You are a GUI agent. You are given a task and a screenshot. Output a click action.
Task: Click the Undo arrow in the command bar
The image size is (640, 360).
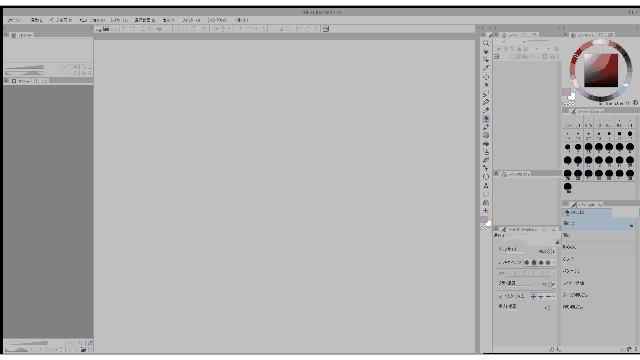point(124,29)
